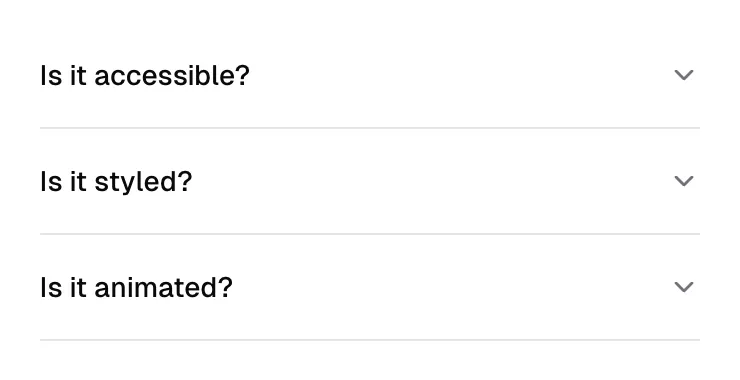Show the answer to "Is it animated?"
740x380 pixels.
click(370, 287)
